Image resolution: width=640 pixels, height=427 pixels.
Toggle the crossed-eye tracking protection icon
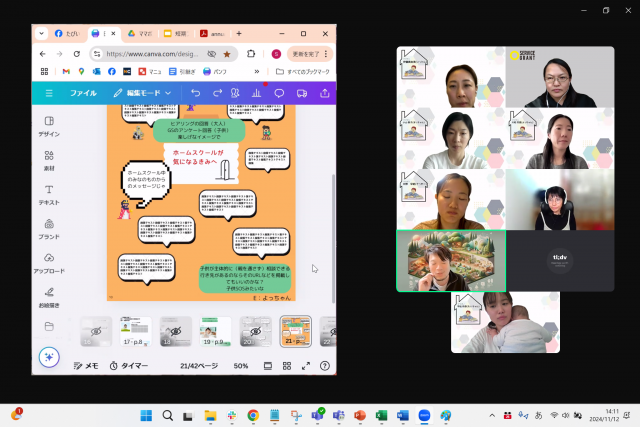(x=211, y=54)
